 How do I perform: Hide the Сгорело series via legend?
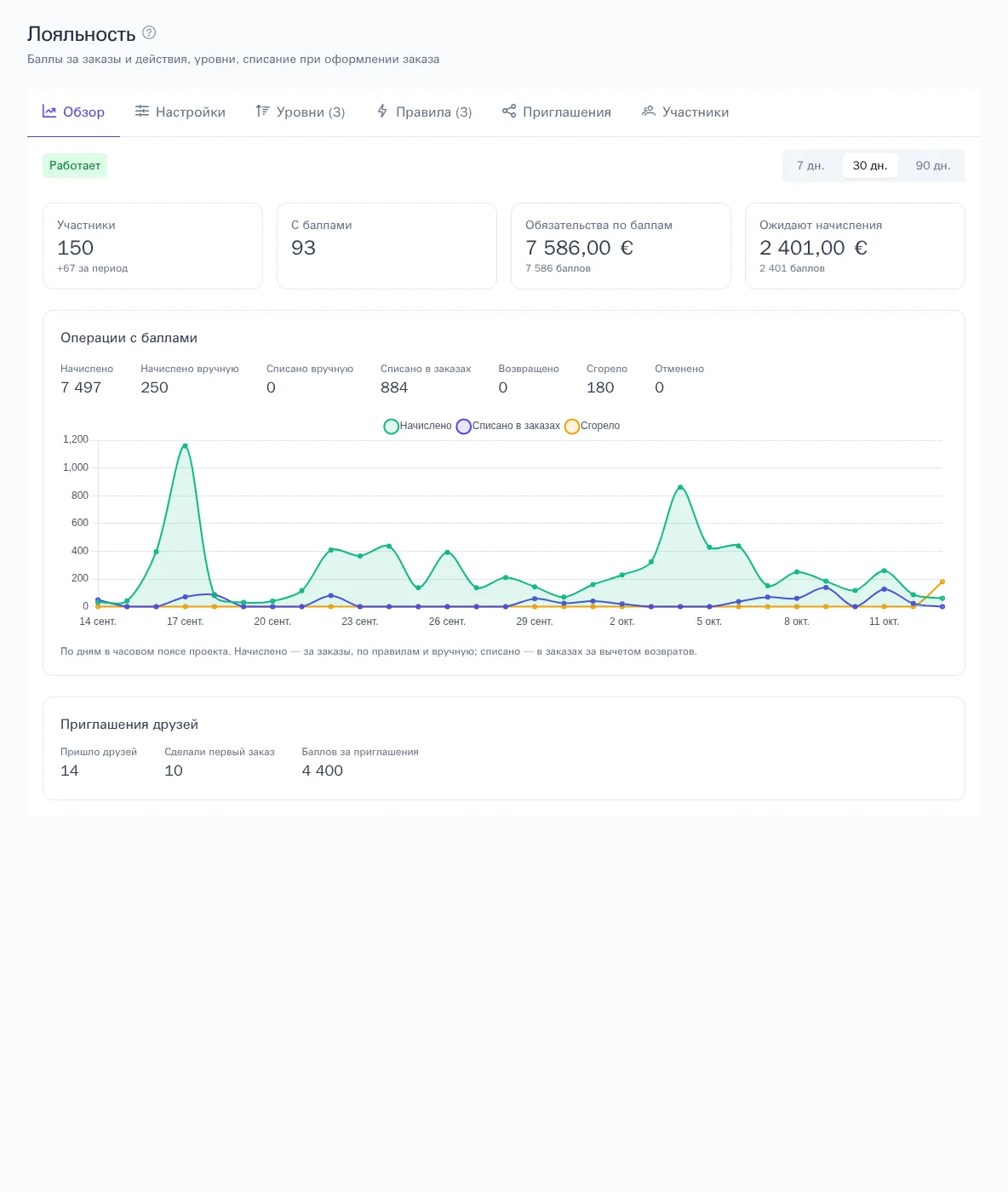[593, 426]
